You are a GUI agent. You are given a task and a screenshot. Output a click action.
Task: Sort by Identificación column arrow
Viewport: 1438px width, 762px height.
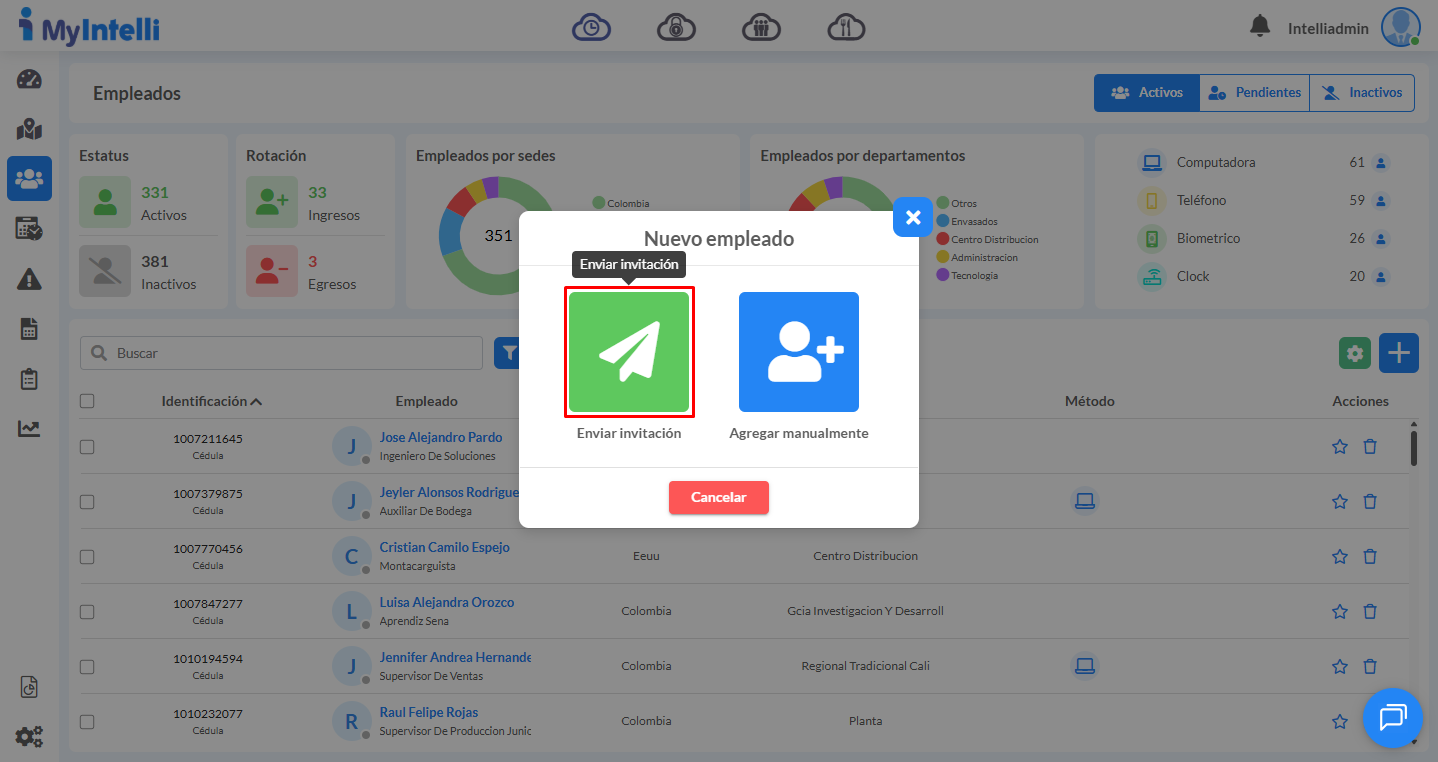[x=256, y=402]
